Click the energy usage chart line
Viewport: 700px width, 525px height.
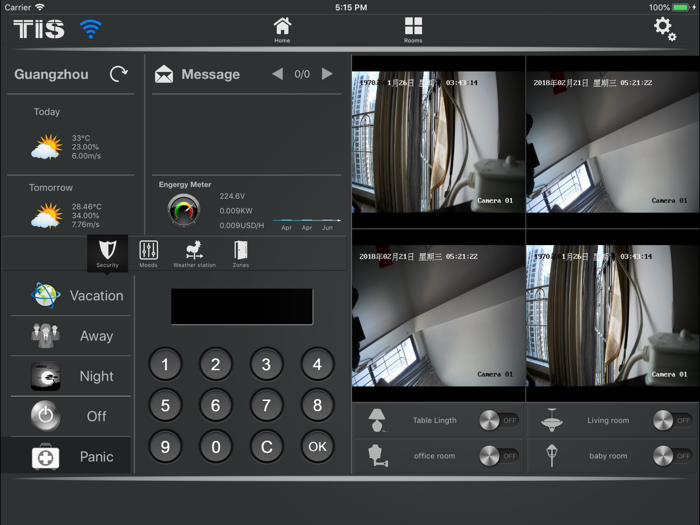point(307,220)
